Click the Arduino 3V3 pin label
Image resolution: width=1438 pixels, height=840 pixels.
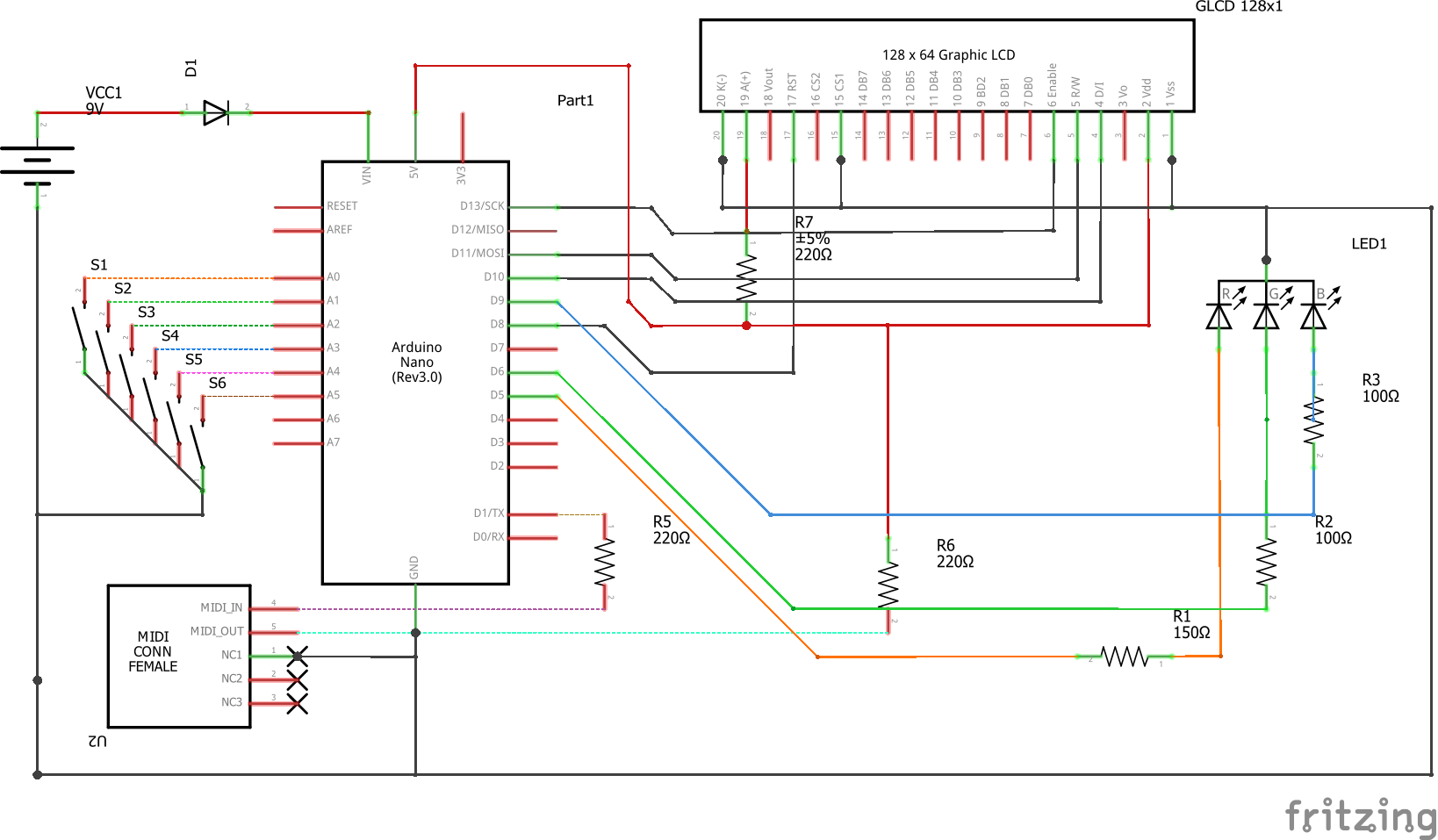pos(461,175)
